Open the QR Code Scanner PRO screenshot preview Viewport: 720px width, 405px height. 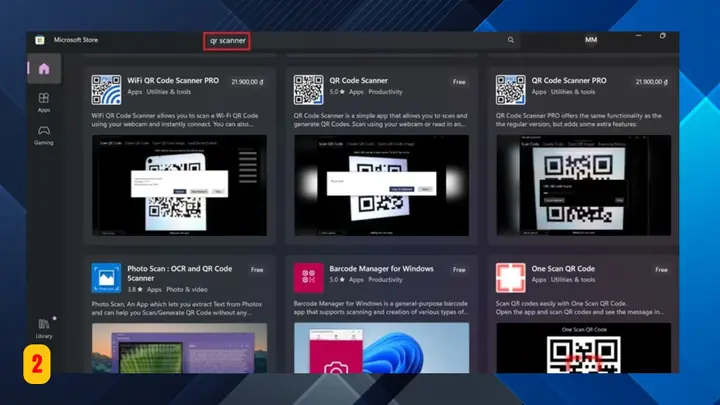pos(584,186)
